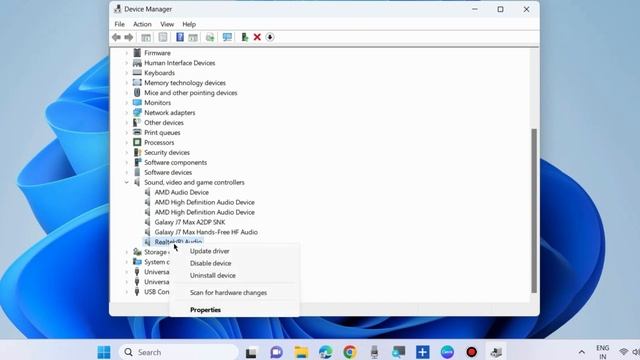Open the Canva app on taskbar
This screenshot has height=360, width=640.
tap(447, 352)
